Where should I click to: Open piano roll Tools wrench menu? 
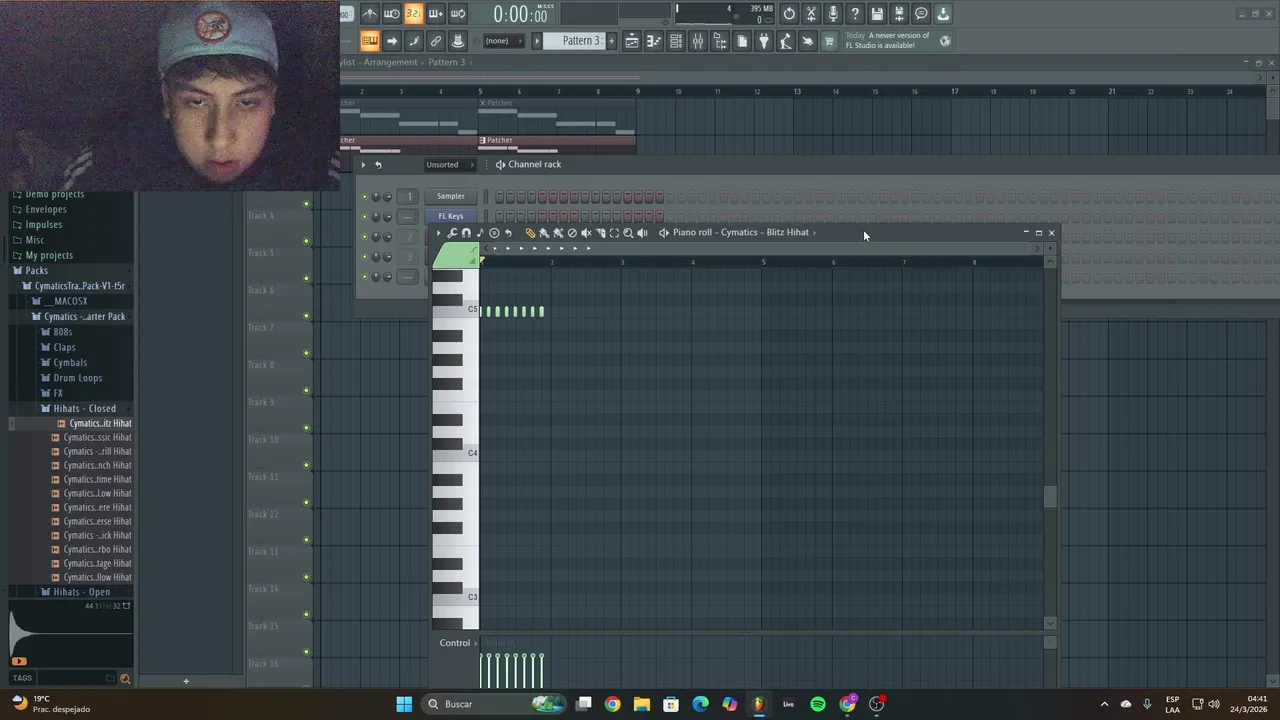click(x=452, y=233)
